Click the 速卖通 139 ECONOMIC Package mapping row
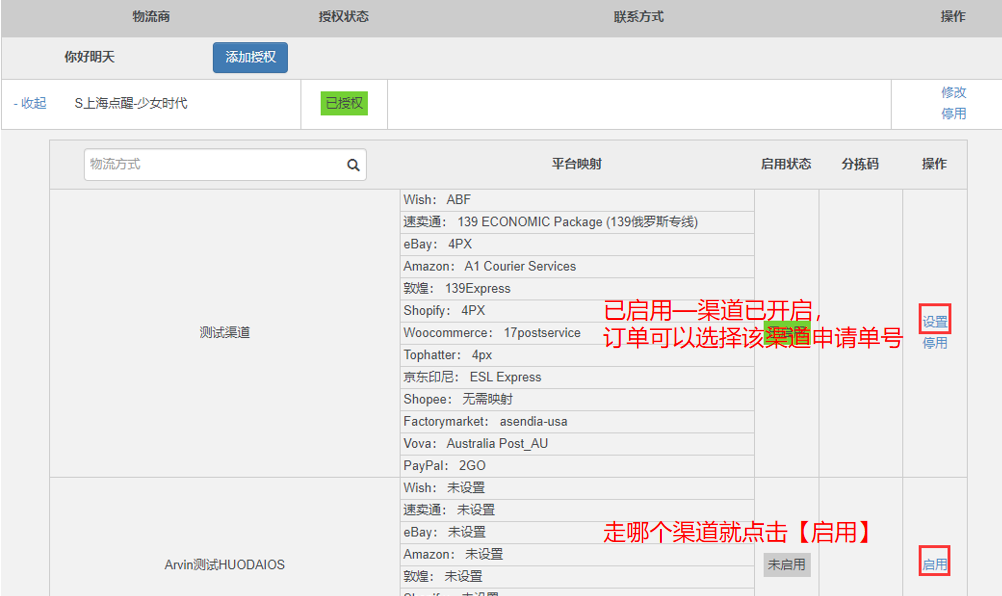Screen dimensions: 1002x596 coord(577,222)
